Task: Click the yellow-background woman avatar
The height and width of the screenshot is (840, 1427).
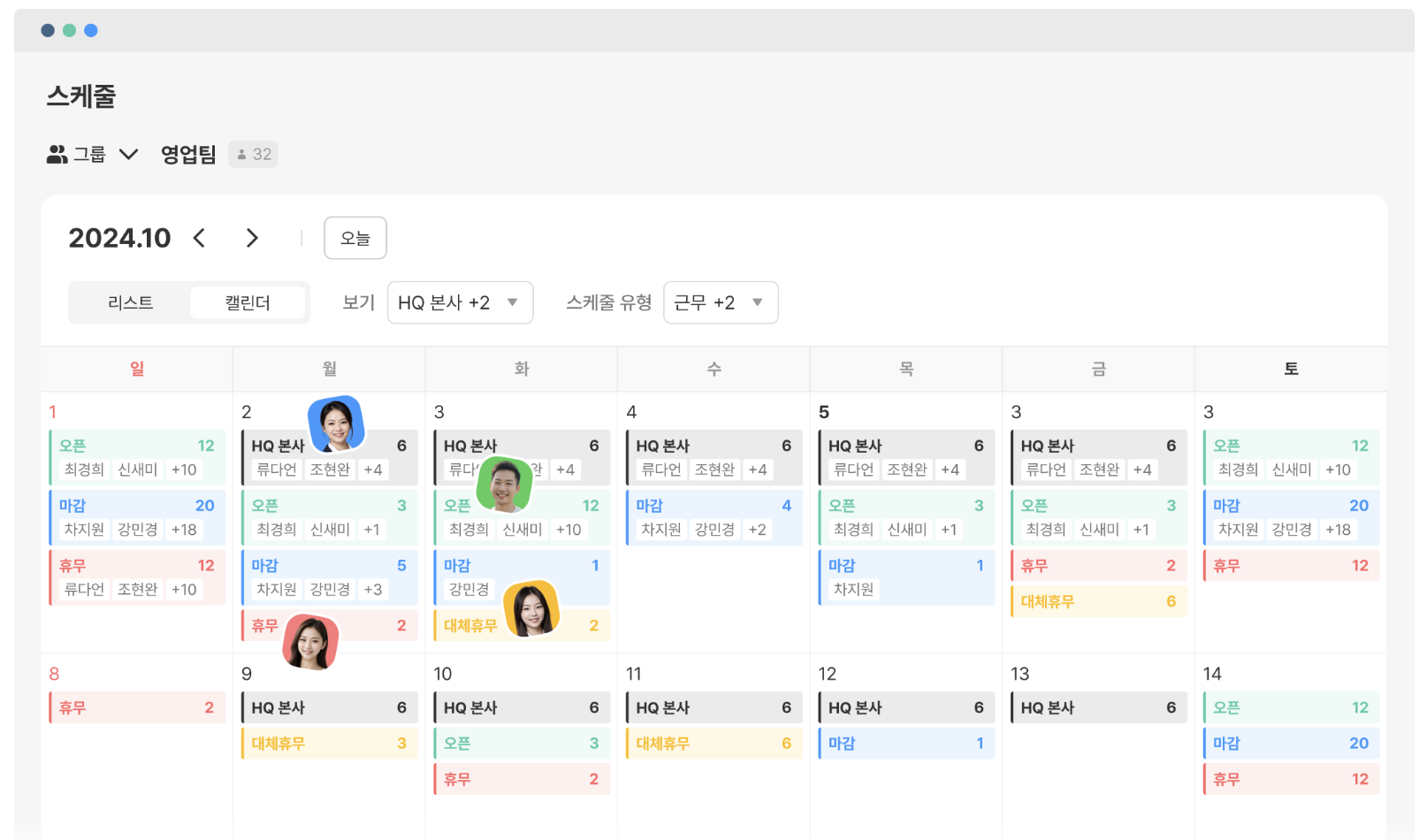Action: [x=531, y=609]
